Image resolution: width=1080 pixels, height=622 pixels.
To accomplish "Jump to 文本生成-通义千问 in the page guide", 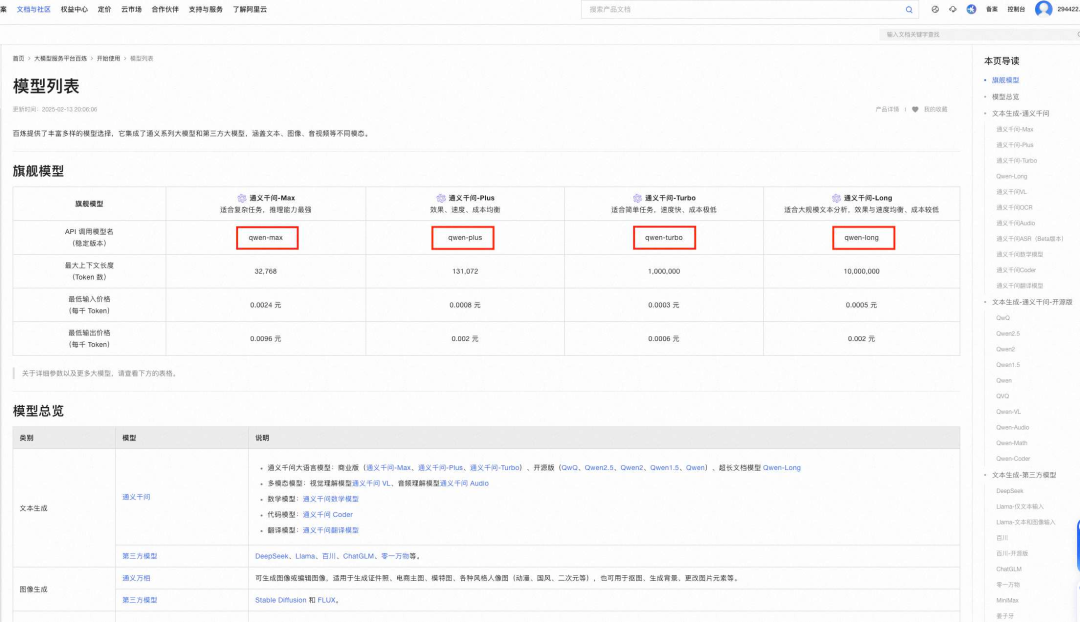I will click(1021, 114).
